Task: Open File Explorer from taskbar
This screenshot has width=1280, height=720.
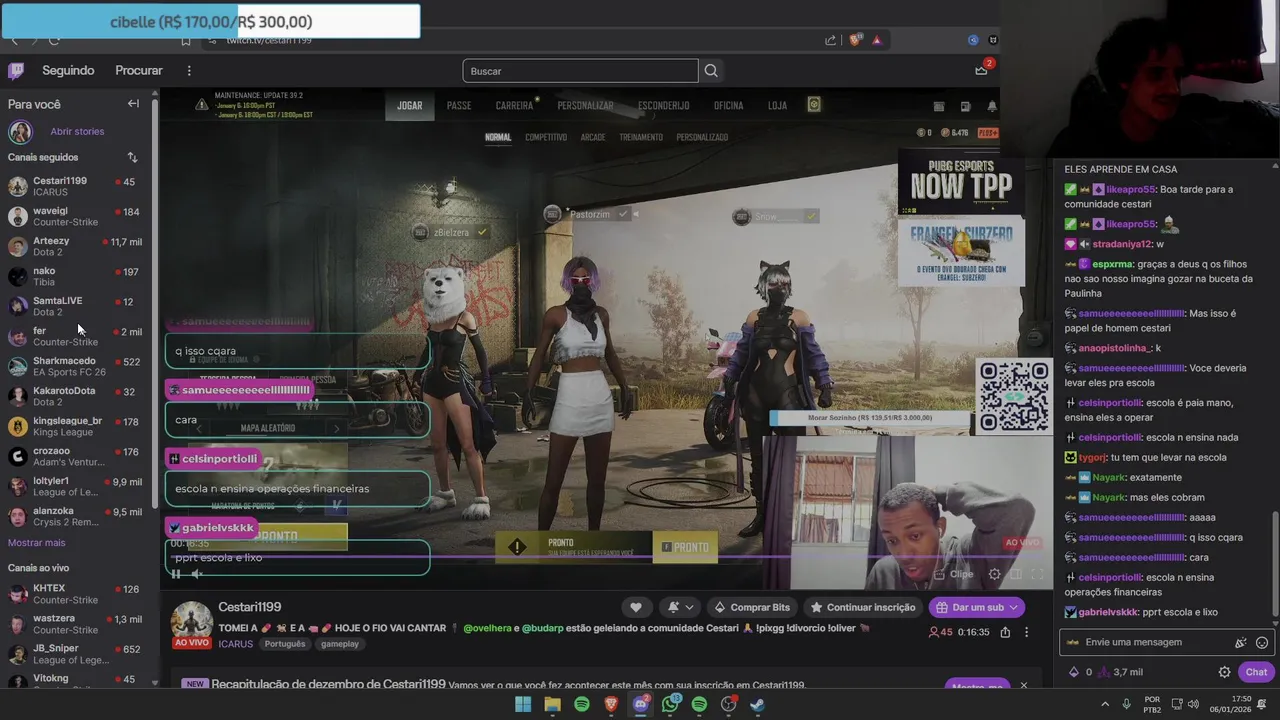Action: click(x=552, y=704)
